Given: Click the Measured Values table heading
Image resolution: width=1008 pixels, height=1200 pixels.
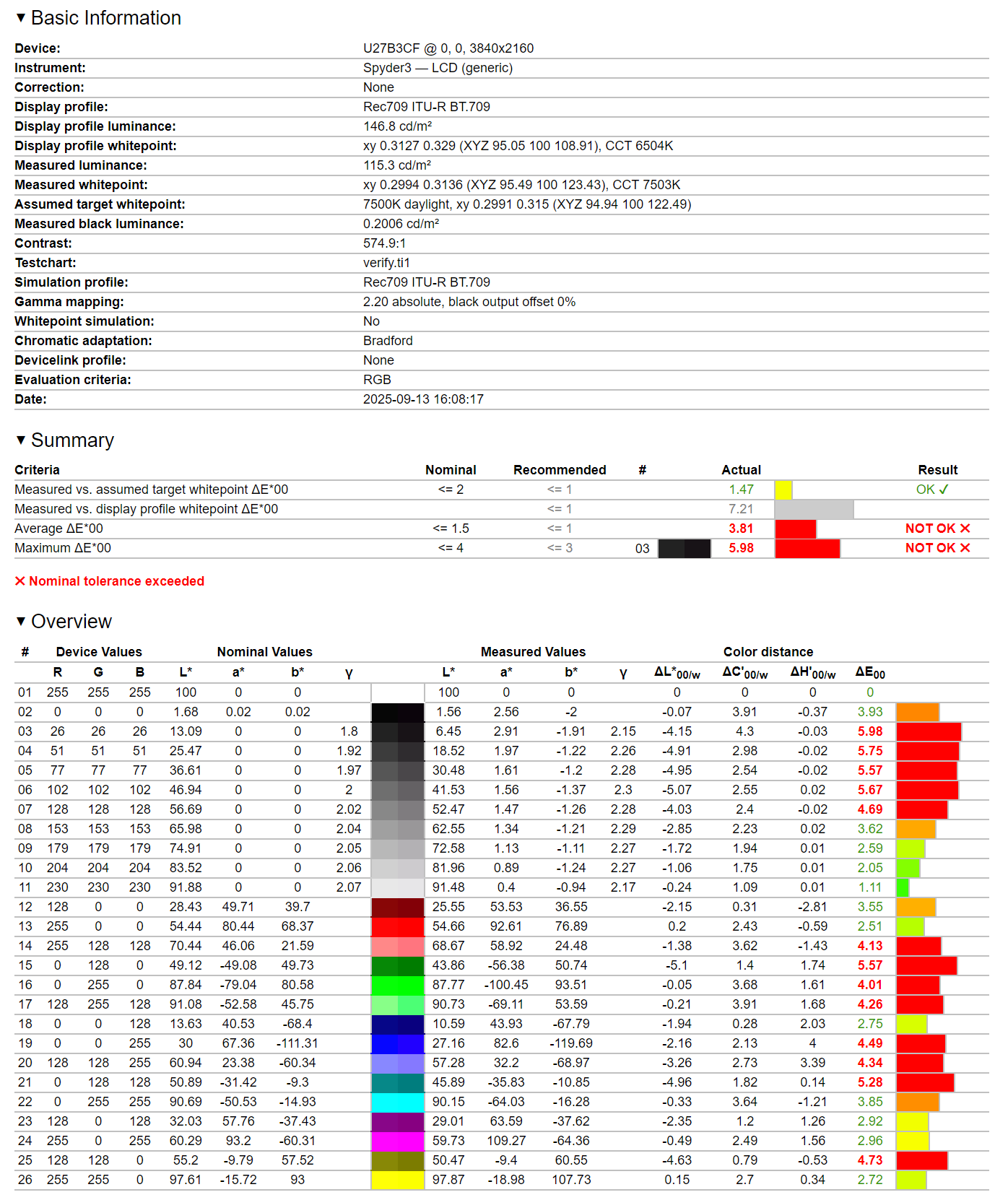Looking at the screenshot, I should coord(533,652).
